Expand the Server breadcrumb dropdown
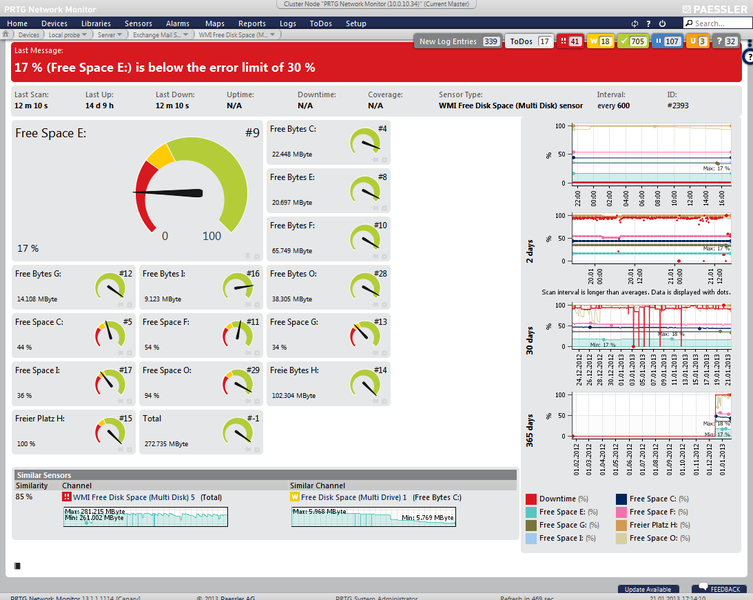The height and width of the screenshot is (600, 753). [x=119, y=34]
